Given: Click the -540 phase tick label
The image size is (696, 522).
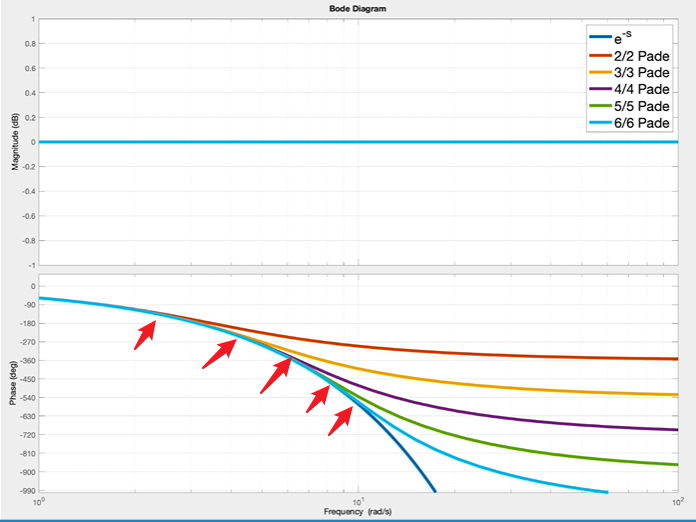Looking at the screenshot, I should point(27,398).
